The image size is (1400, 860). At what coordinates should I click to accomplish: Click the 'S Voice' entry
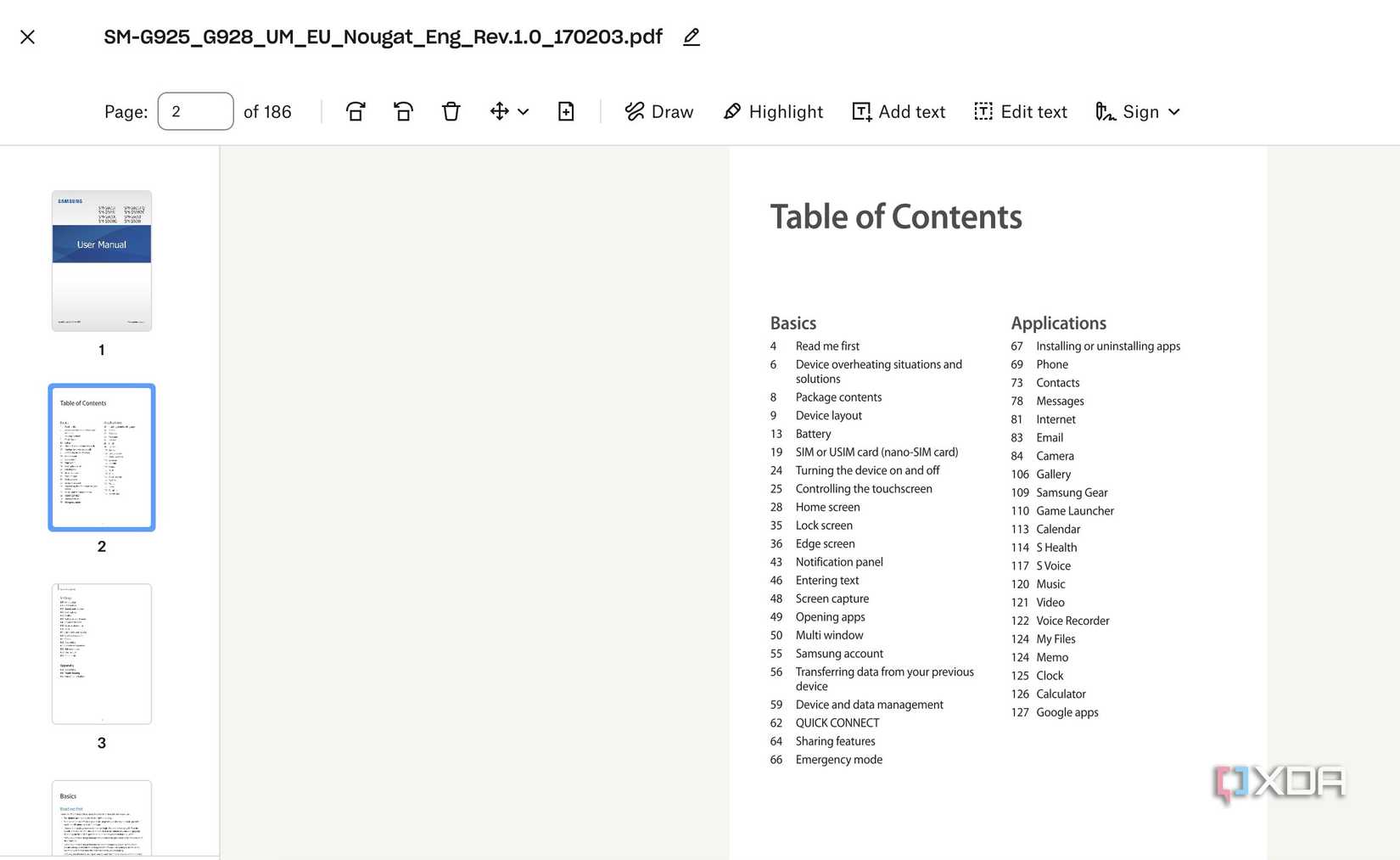click(1053, 566)
